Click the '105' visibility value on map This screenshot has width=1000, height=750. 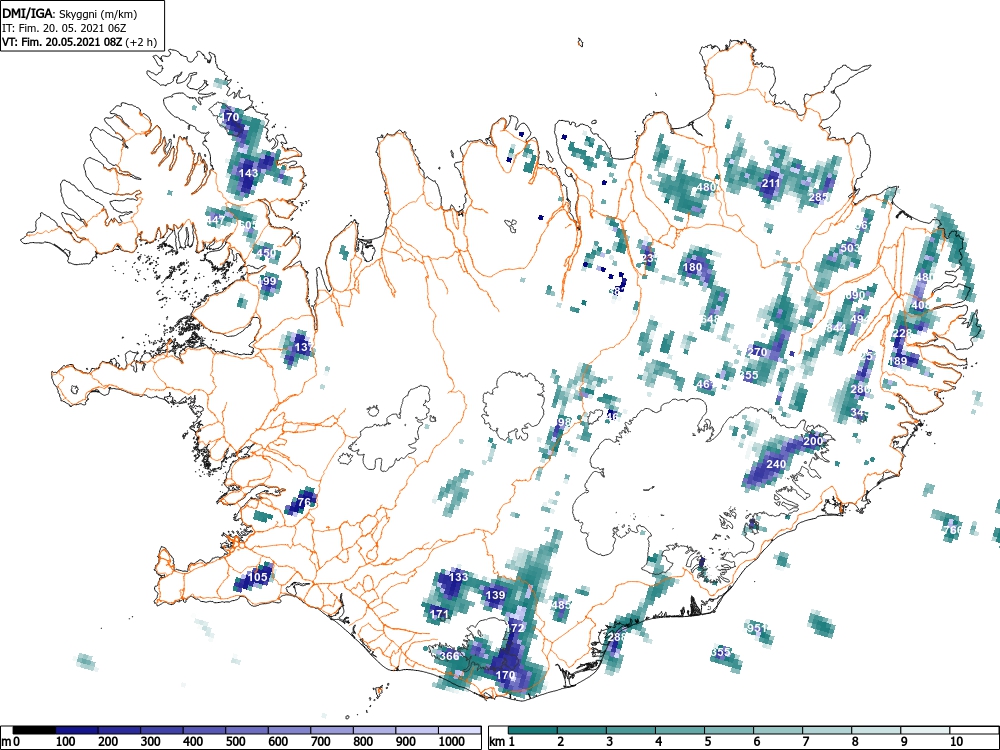point(258,577)
